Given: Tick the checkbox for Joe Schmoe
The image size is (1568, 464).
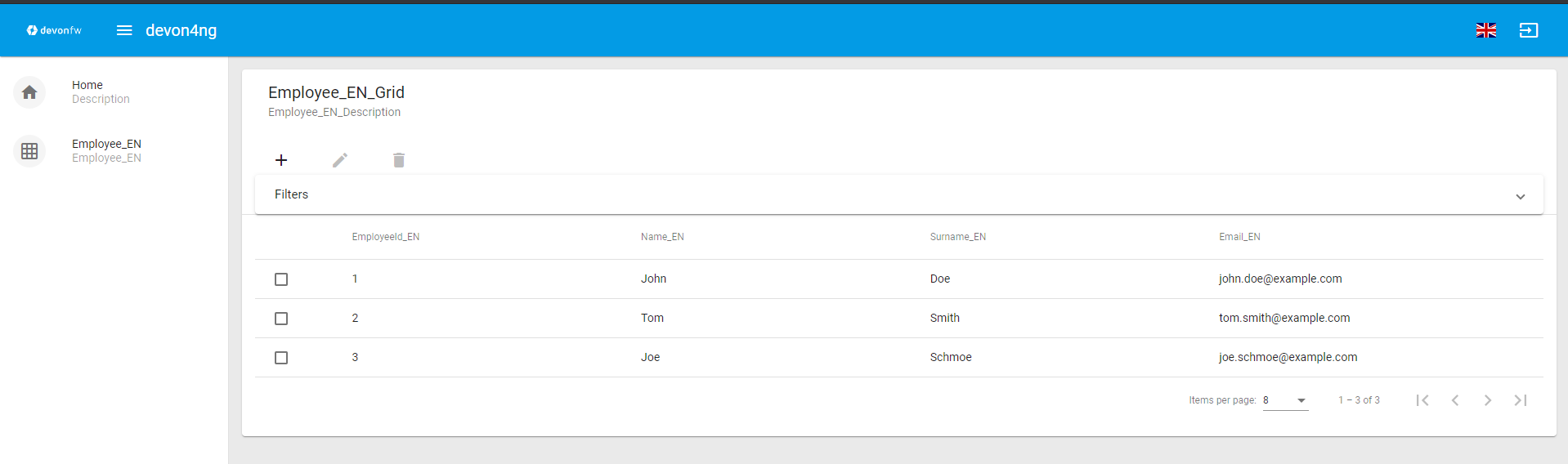Looking at the screenshot, I should click(x=281, y=358).
